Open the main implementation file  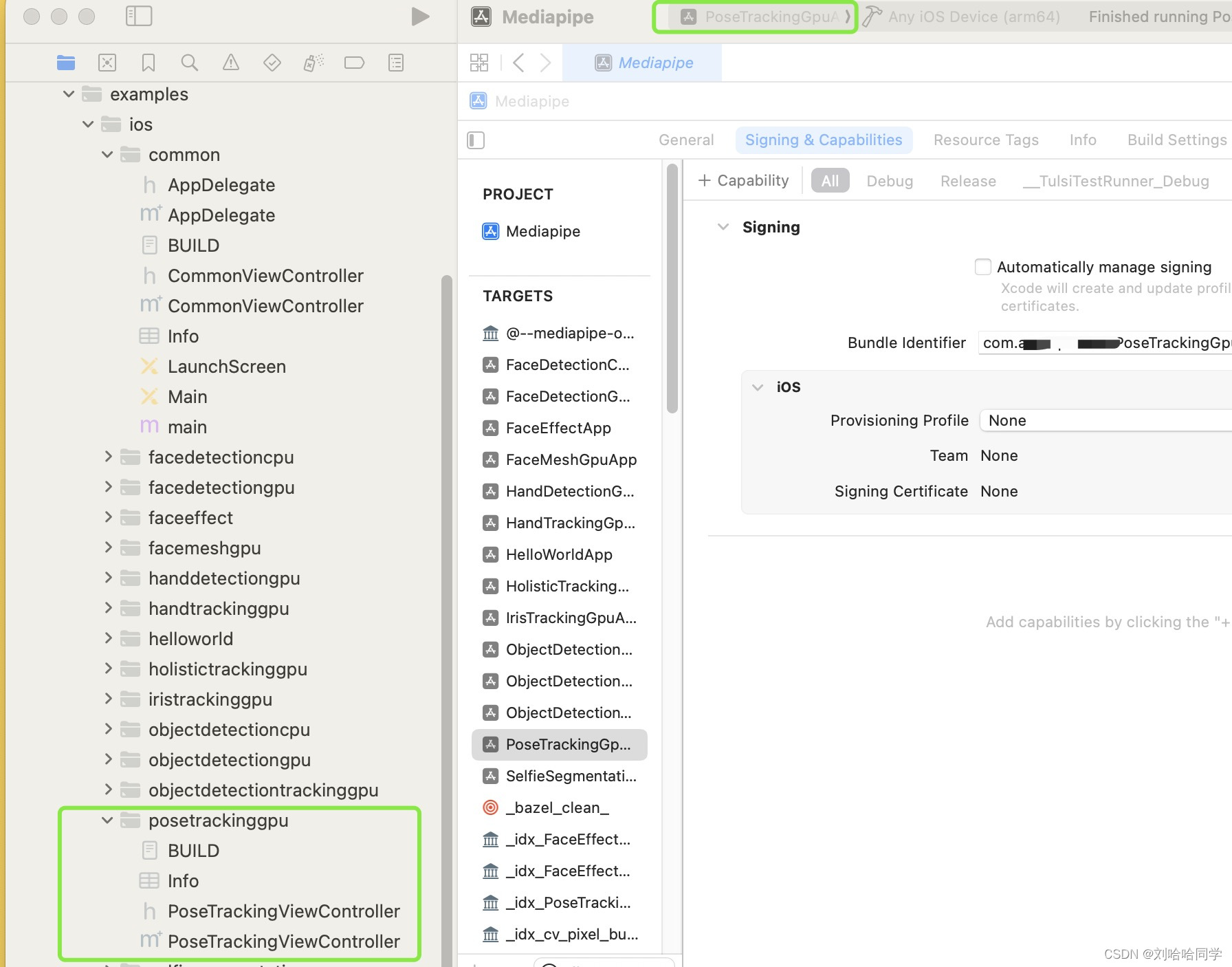(174, 427)
